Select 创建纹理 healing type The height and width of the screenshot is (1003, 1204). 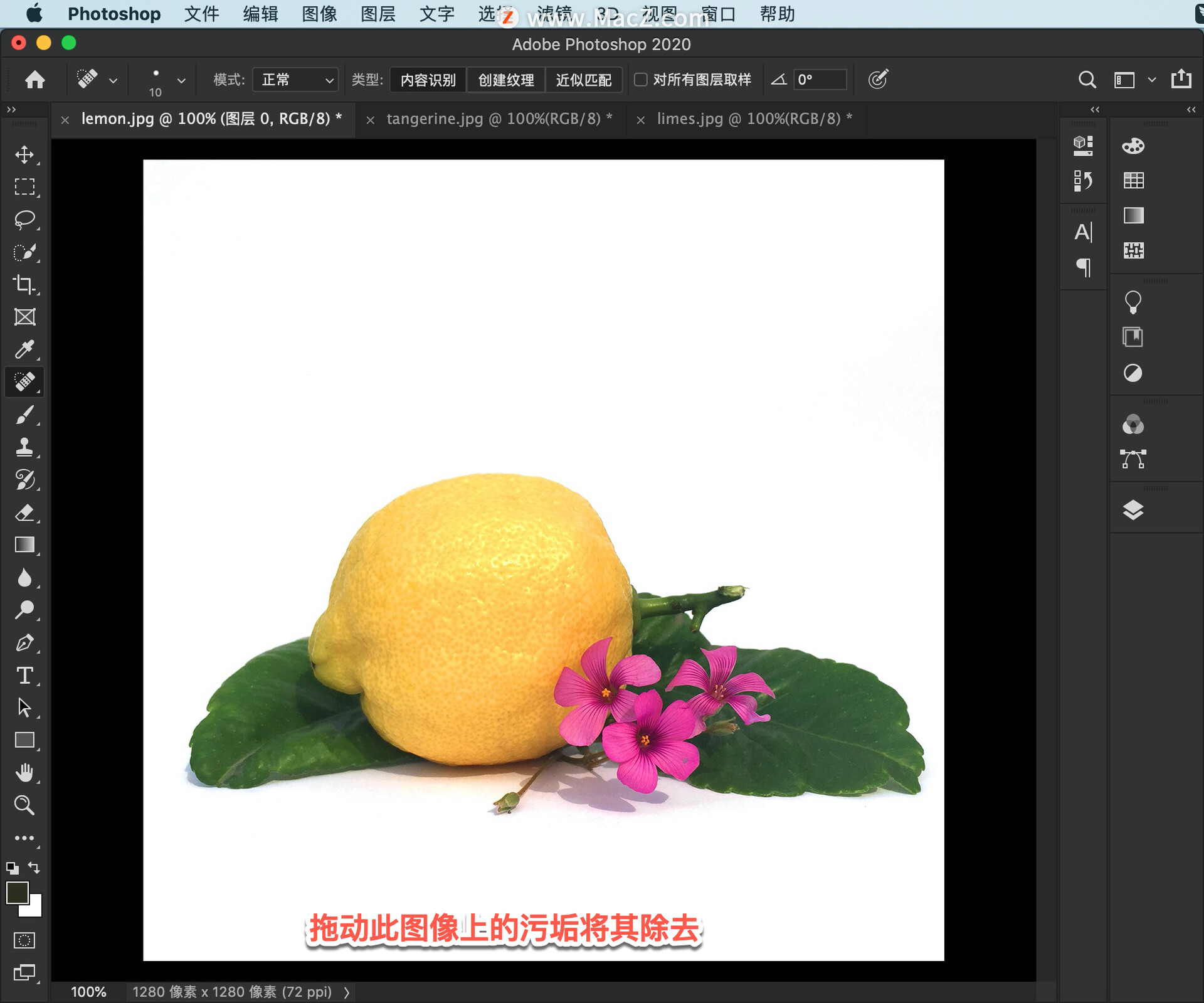coord(505,80)
